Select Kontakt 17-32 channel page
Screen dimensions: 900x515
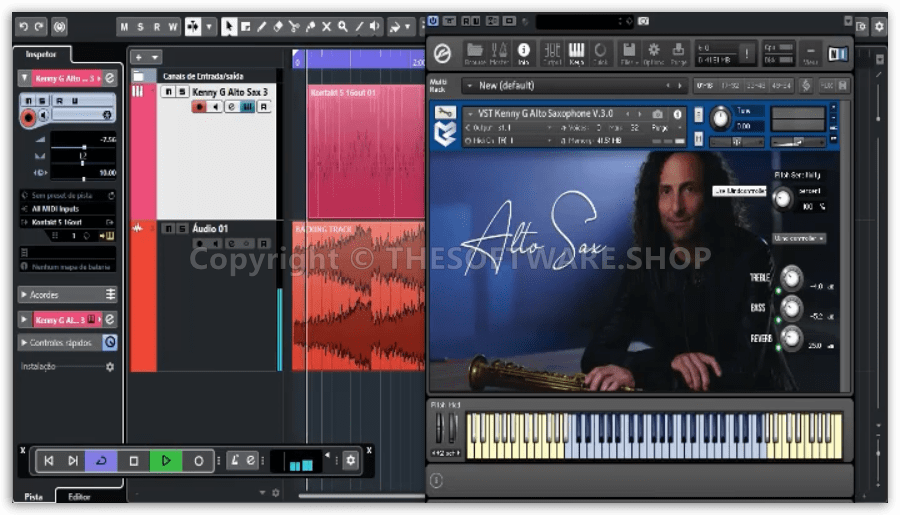pos(730,86)
